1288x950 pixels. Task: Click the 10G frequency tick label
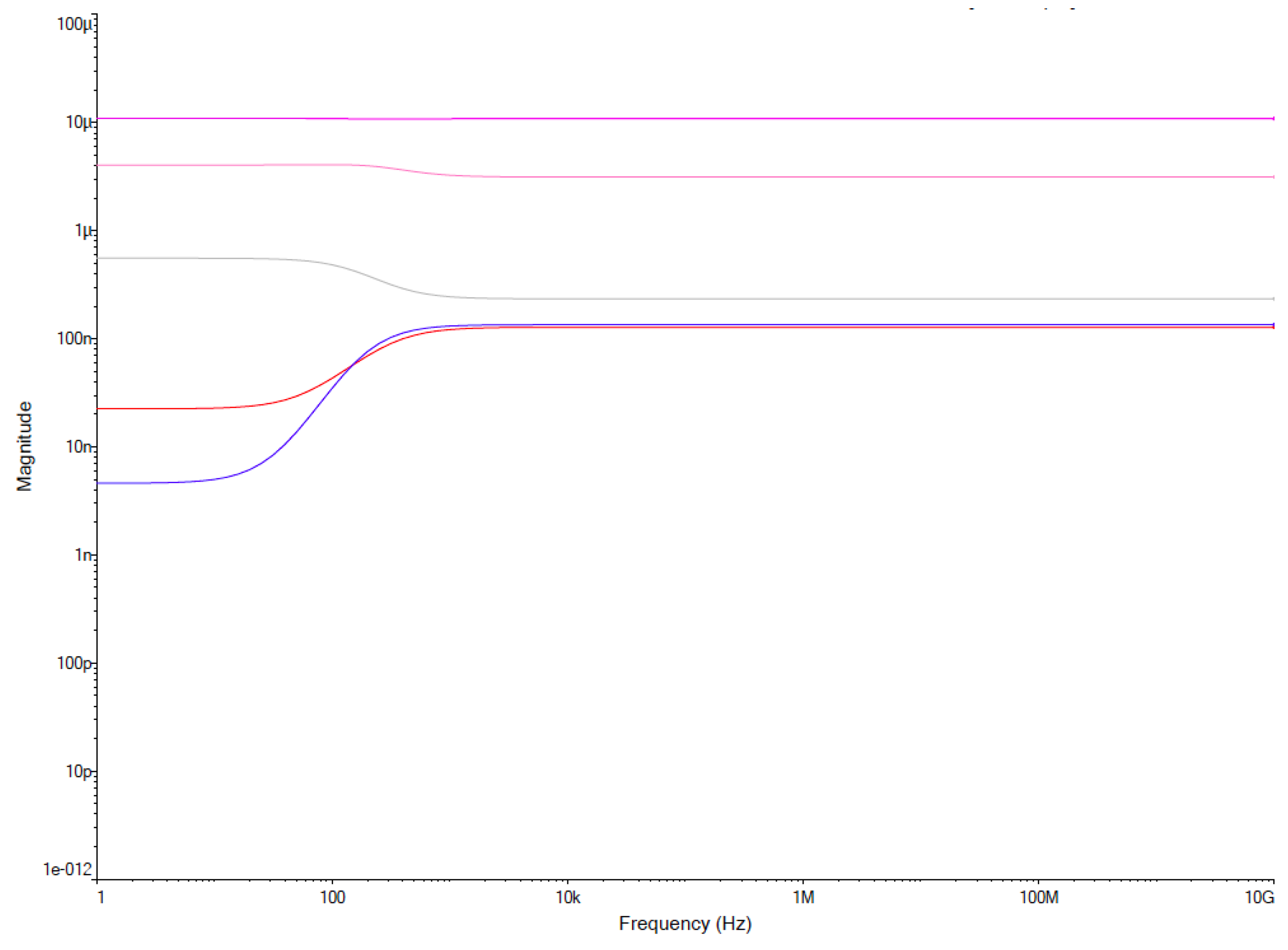tap(1260, 898)
